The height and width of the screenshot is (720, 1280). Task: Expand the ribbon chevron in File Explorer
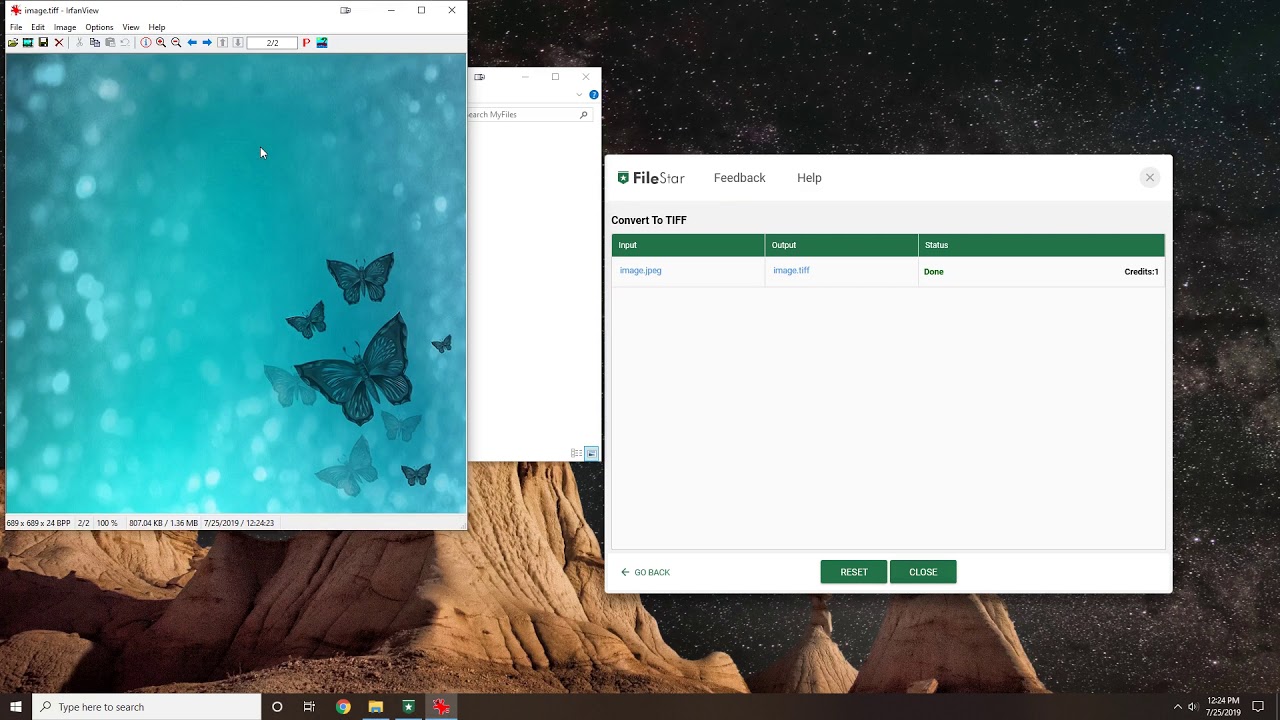point(579,95)
